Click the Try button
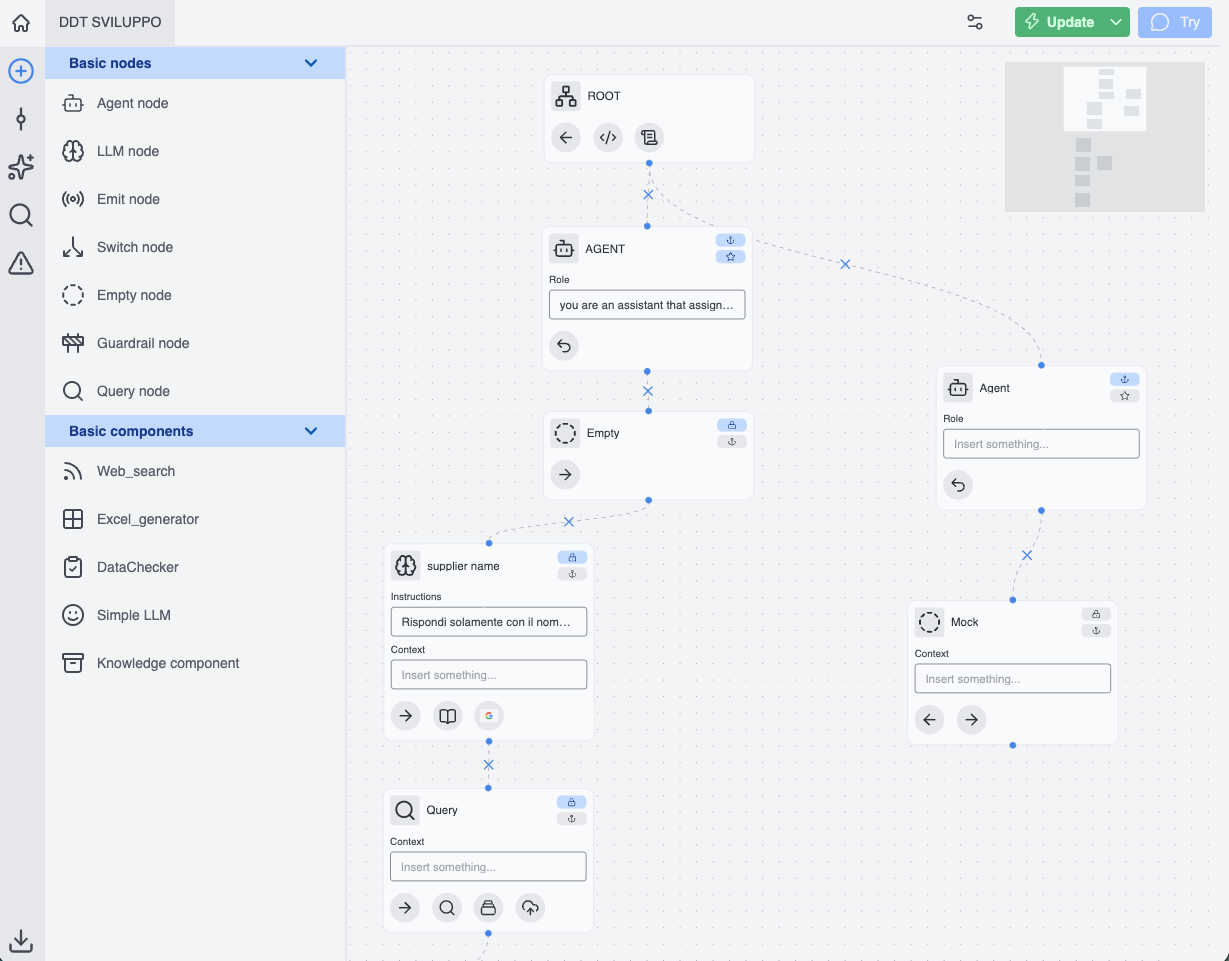Screen dimensions: 1229x961 (1175, 22)
